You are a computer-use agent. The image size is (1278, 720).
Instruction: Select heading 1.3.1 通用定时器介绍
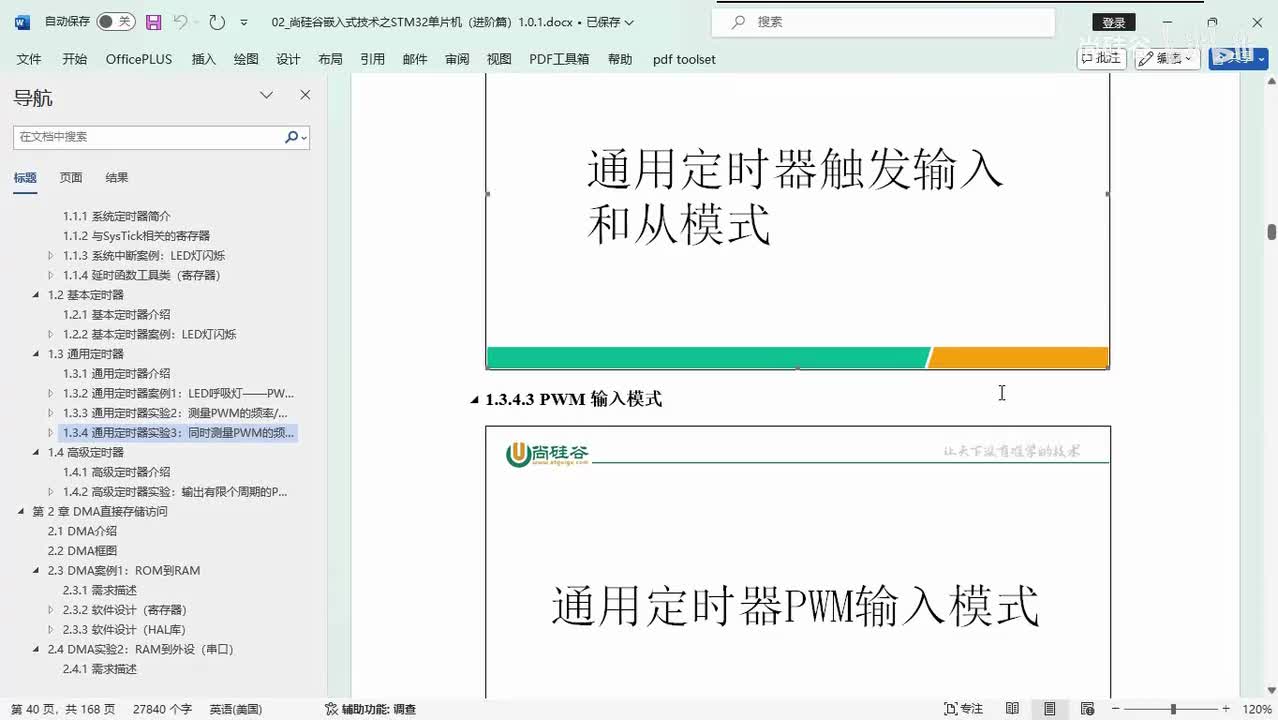tap(117, 373)
